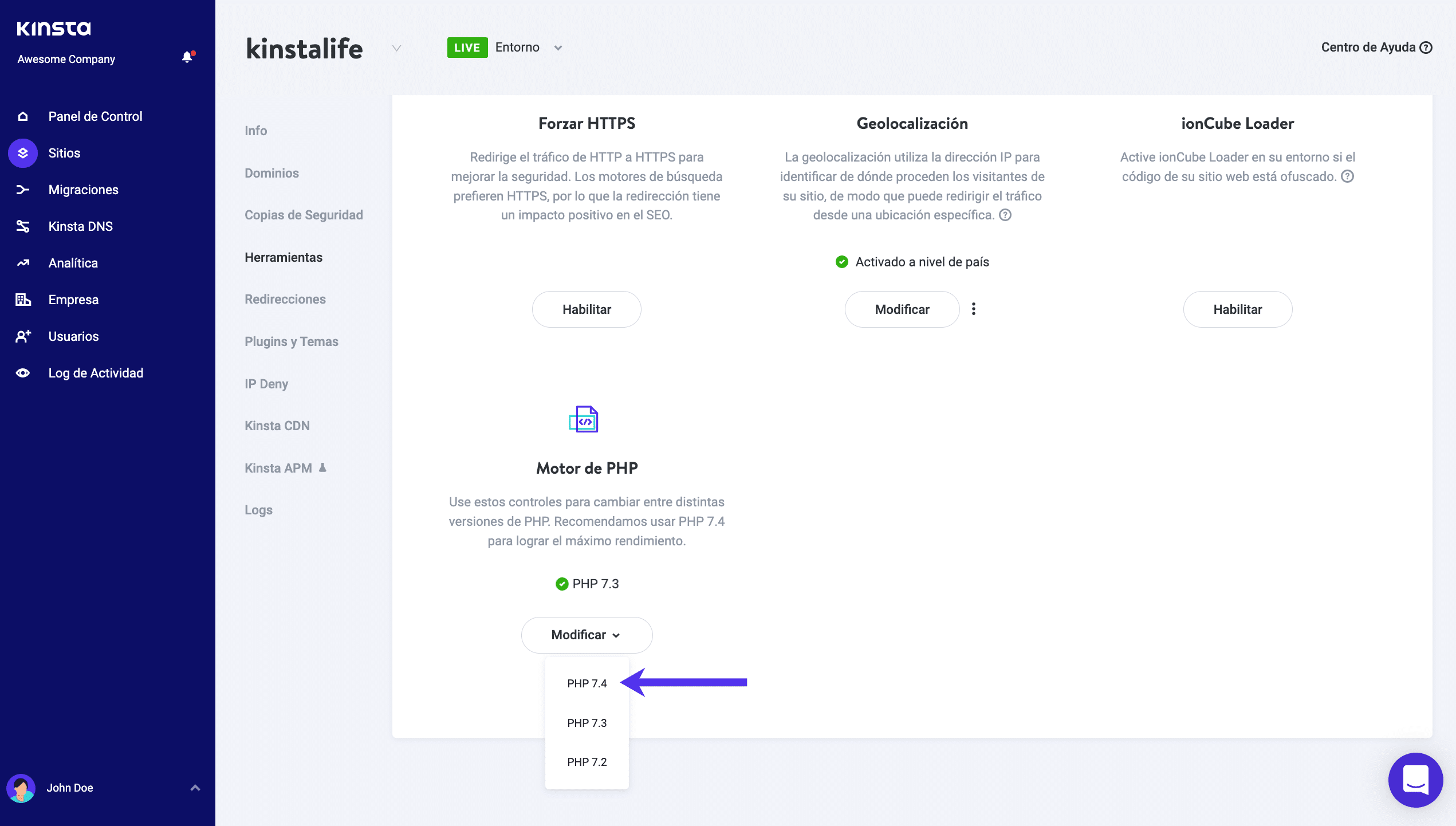Expand the John Doe user menu
The image size is (1456, 826).
[195, 788]
